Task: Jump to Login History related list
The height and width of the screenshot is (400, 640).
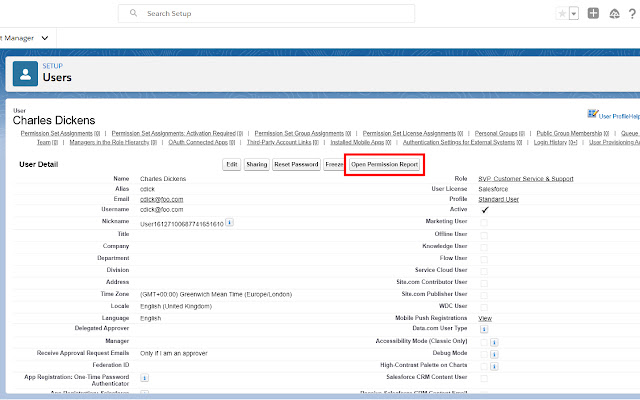Action: [x=548, y=143]
